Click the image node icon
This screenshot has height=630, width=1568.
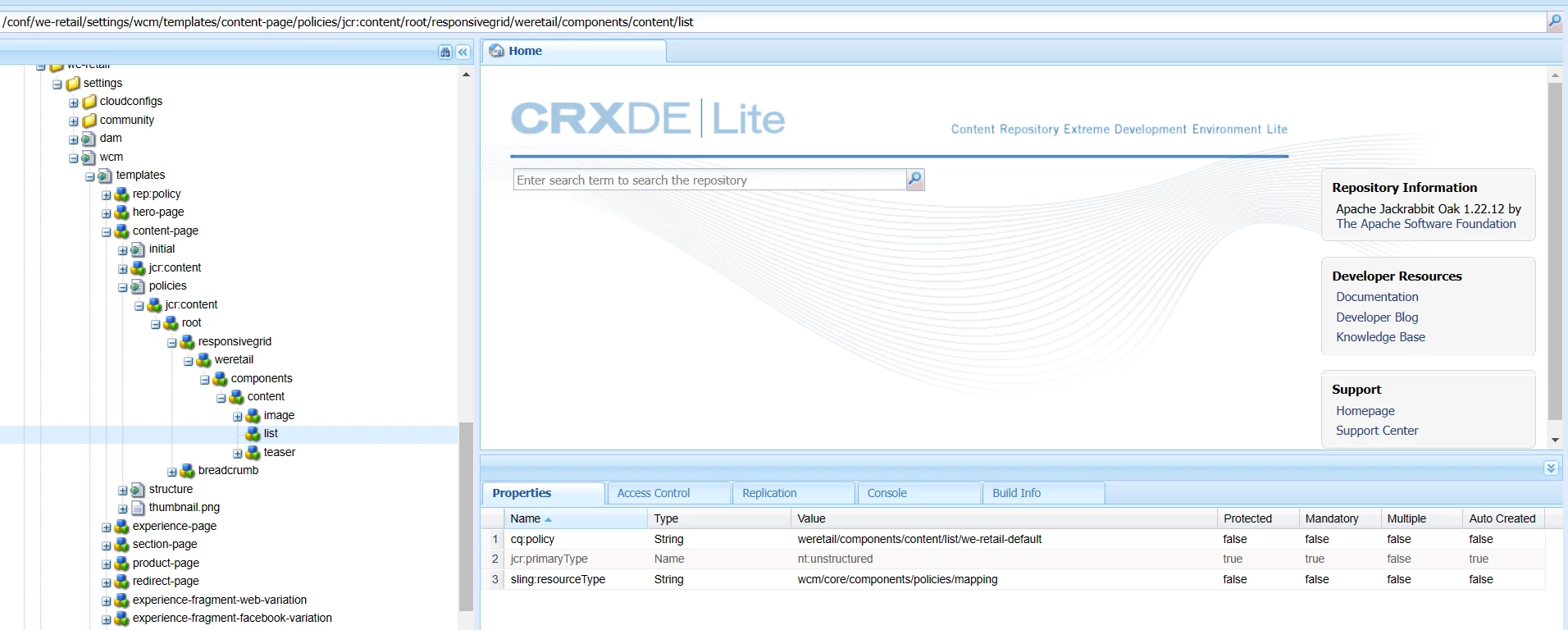pyautogui.click(x=253, y=415)
